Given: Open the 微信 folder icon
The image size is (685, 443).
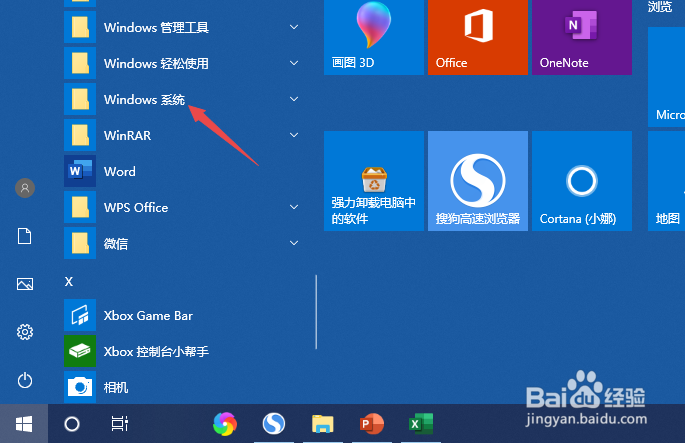Looking at the screenshot, I should 80,243.
